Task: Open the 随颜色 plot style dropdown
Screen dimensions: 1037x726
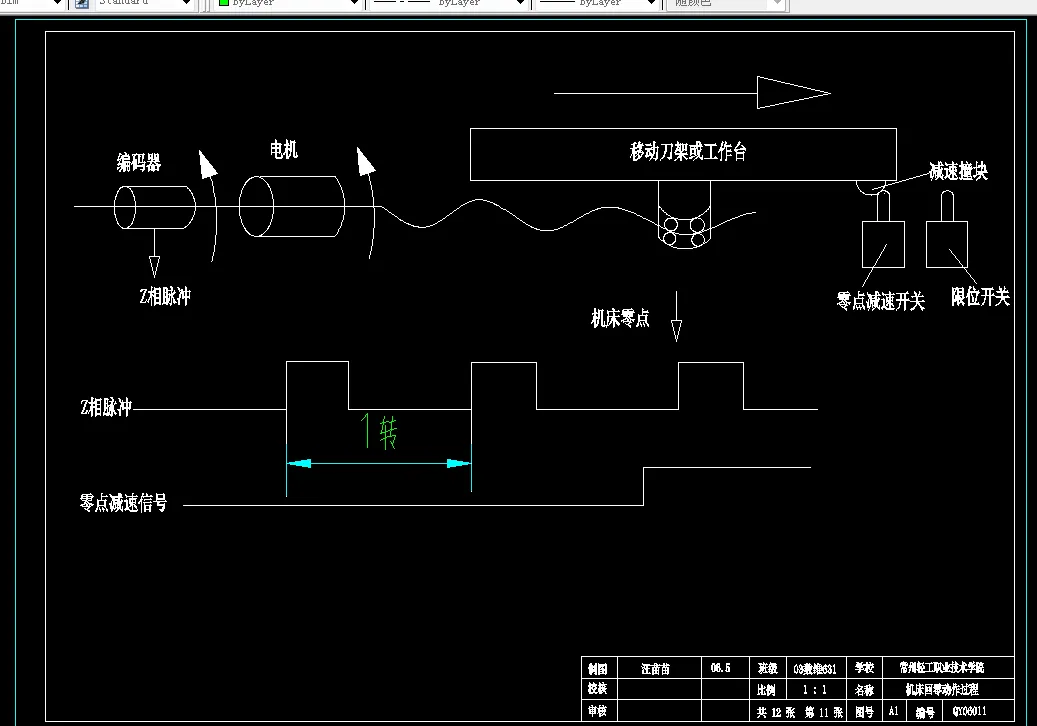Action: [777, 4]
